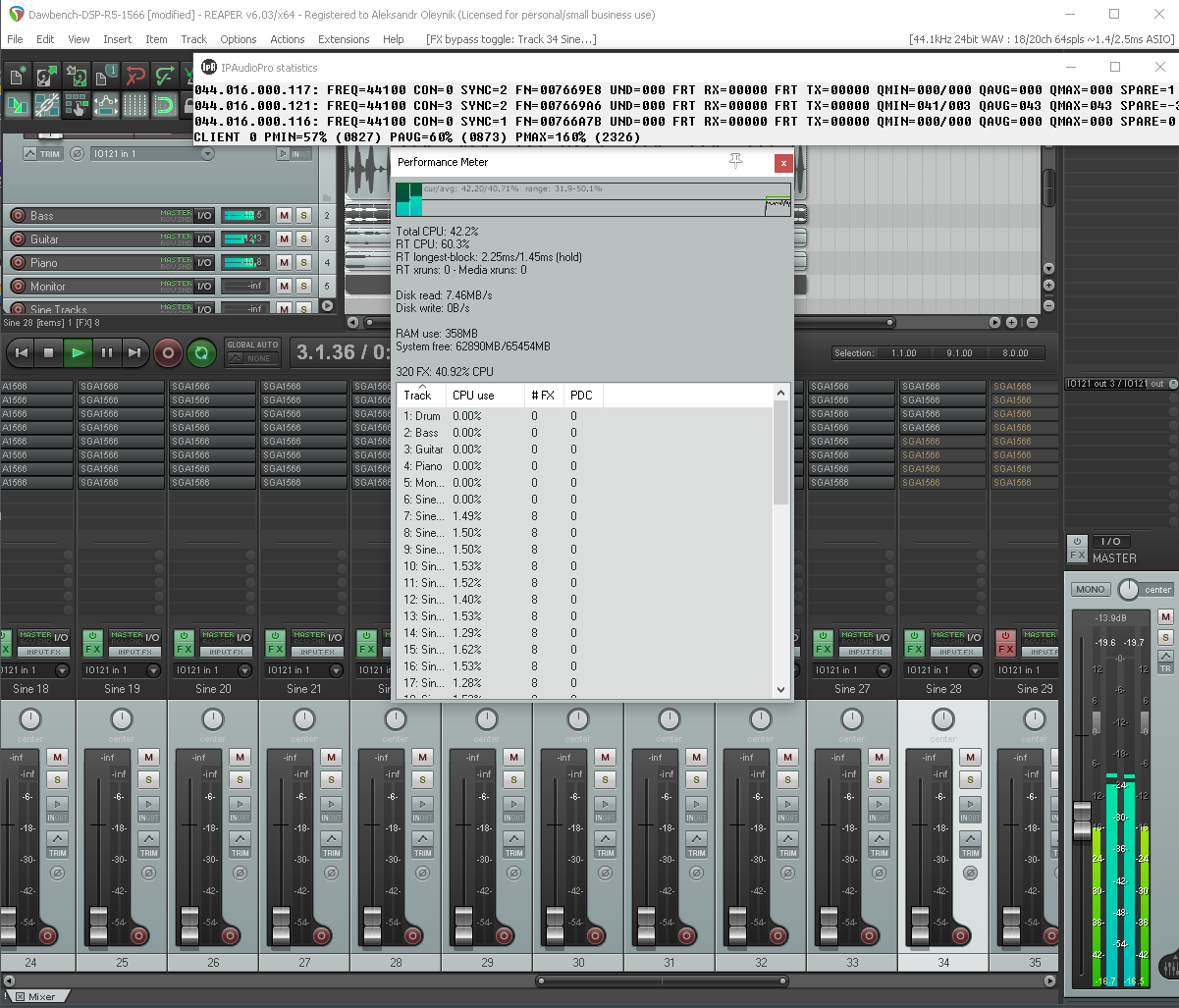Click the New project toolbar icon

[x=18, y=75]
